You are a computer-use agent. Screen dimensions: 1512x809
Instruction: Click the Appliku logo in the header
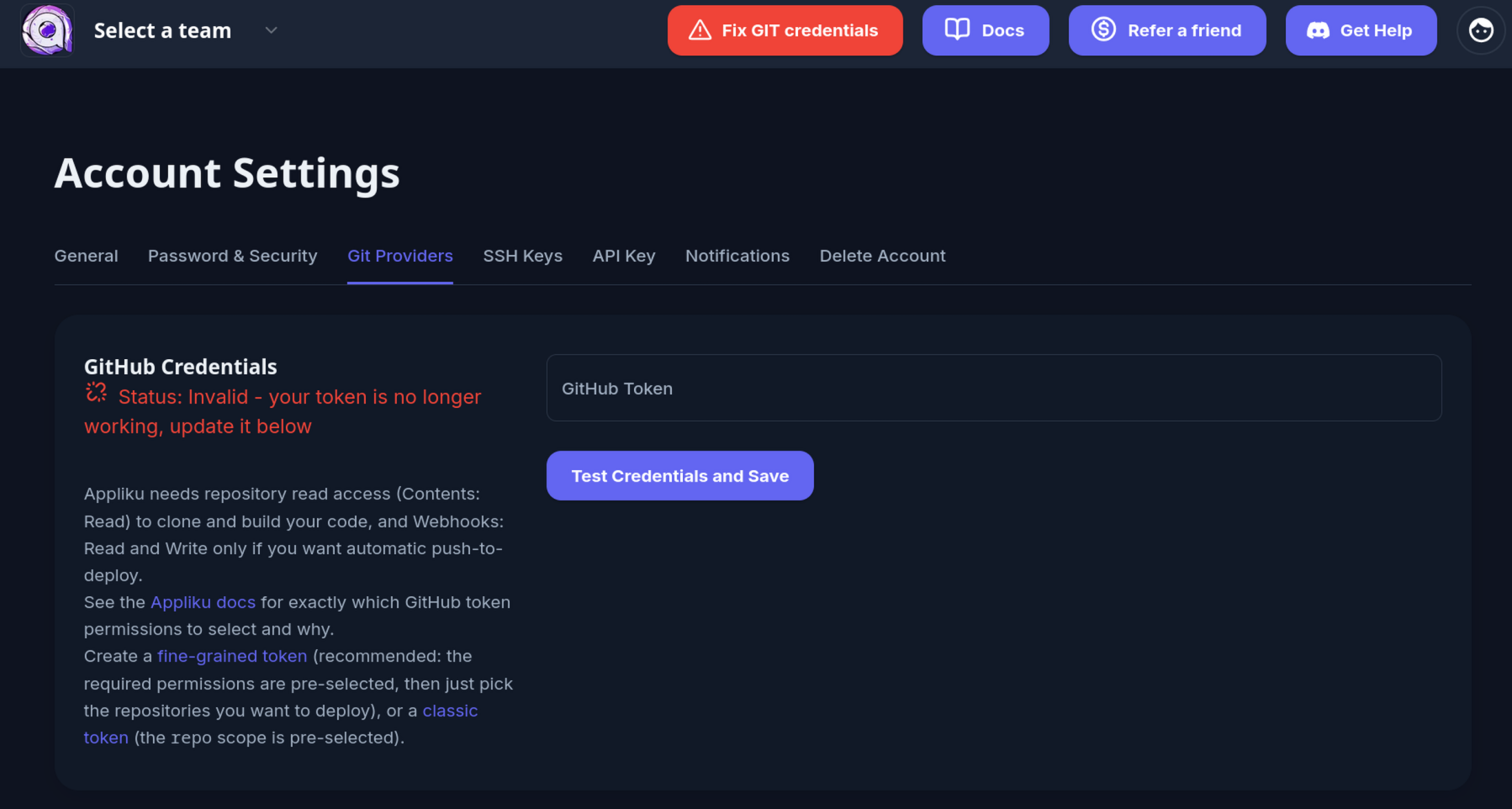pos(47,30)
